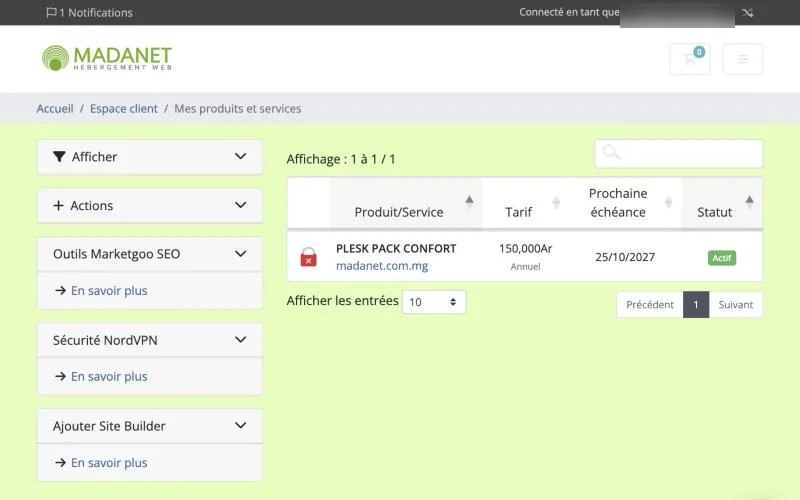Click the 25/10/2027 due date

pyautogui.click(x=625, y=257)
